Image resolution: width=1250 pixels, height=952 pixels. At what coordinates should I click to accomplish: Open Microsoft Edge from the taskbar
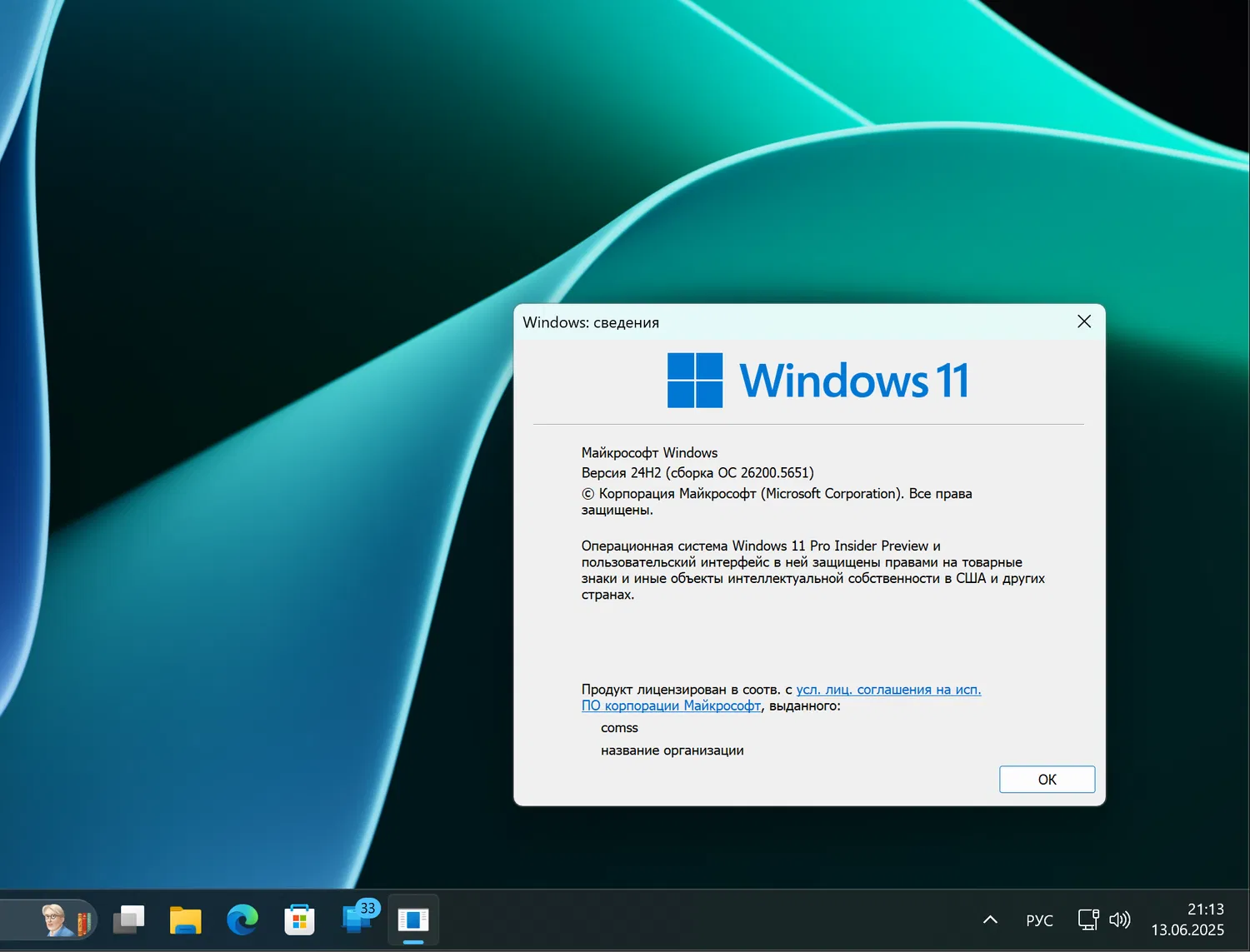242,920
